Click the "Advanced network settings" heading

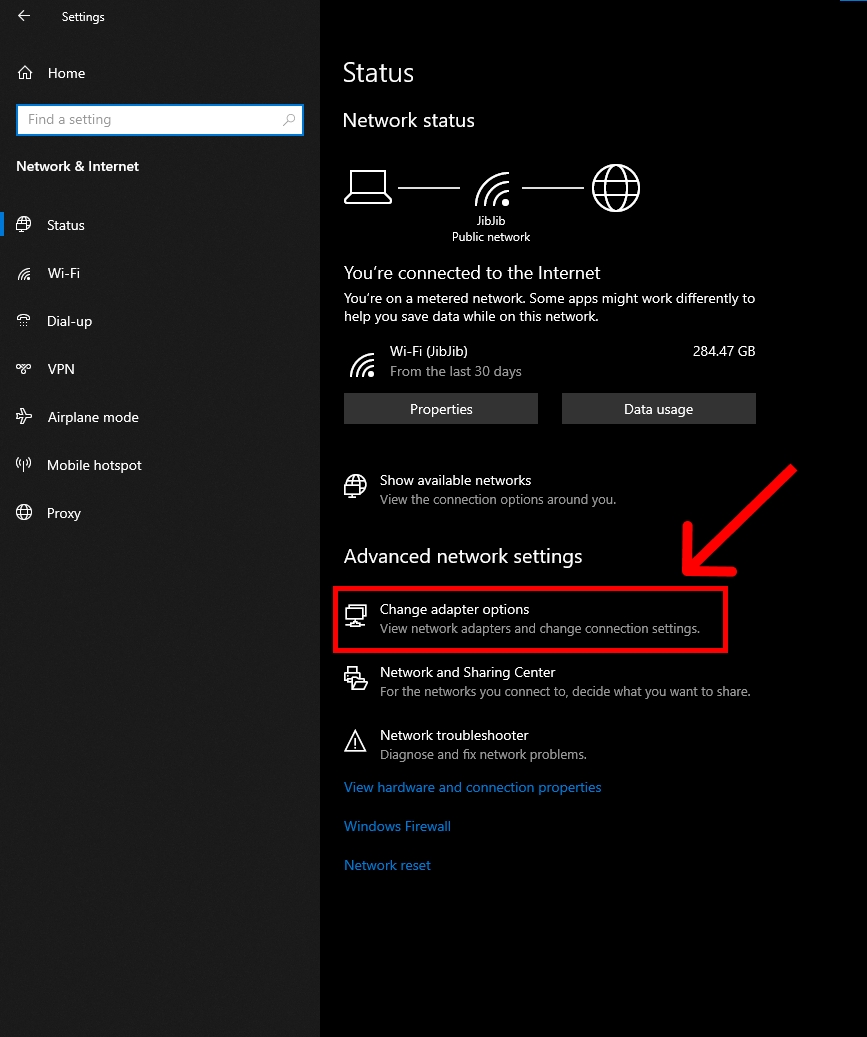[x=463, y=556]
